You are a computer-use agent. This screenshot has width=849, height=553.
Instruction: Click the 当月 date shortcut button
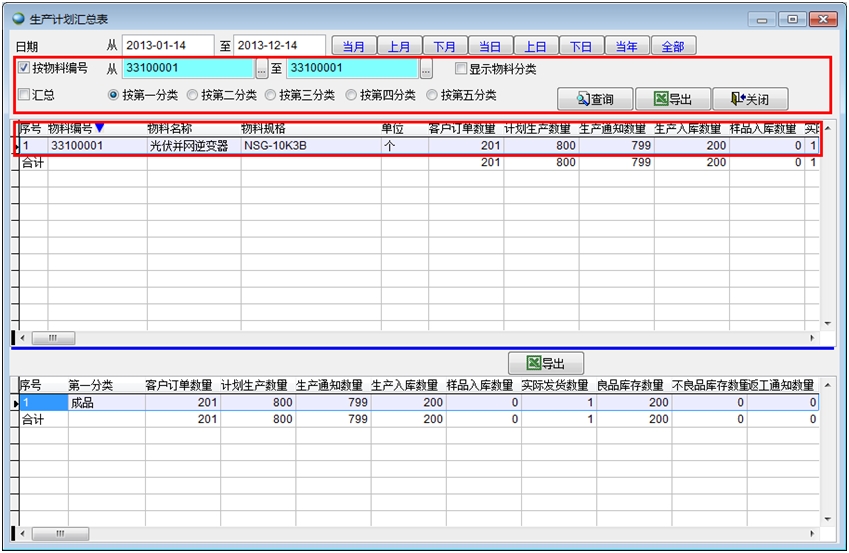tap(354, 46)
